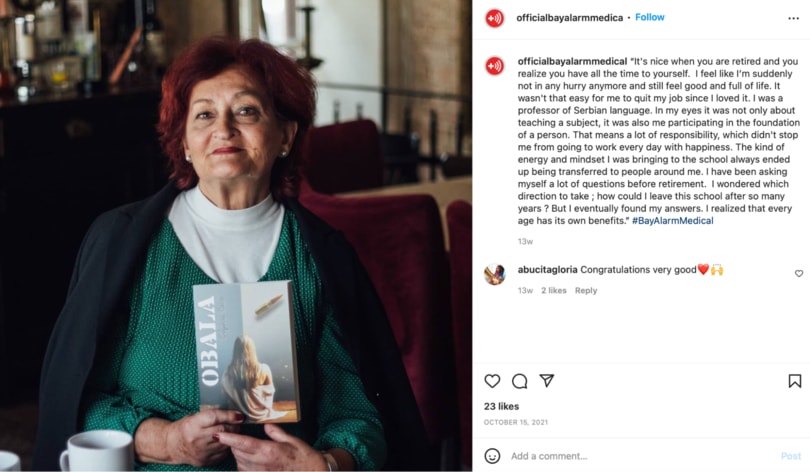
Task: Click the photo of woman holding book
Action: pos(236,235)
